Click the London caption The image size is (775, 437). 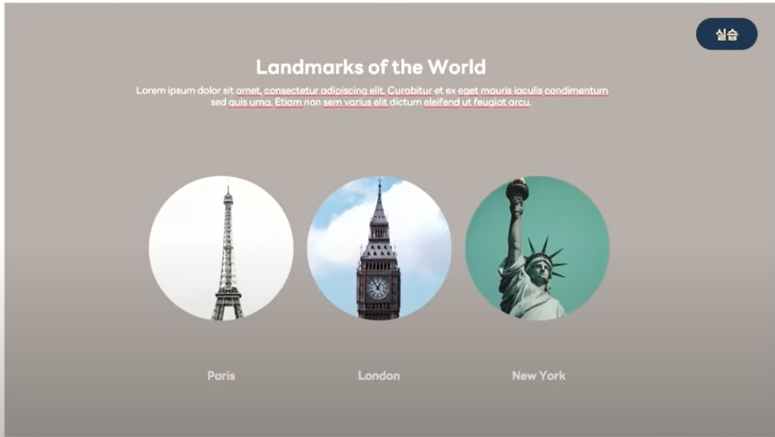[379, 376]
